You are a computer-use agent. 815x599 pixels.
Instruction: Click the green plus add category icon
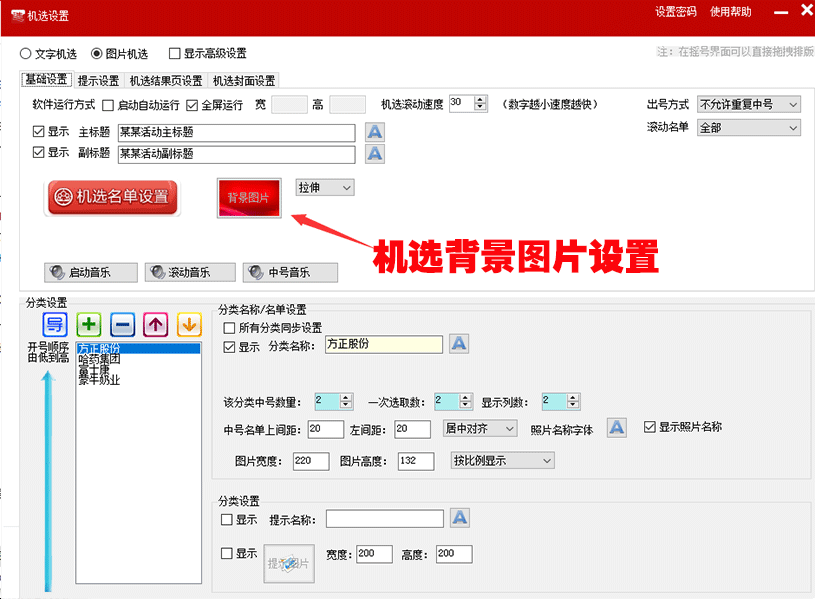point(89,325)
